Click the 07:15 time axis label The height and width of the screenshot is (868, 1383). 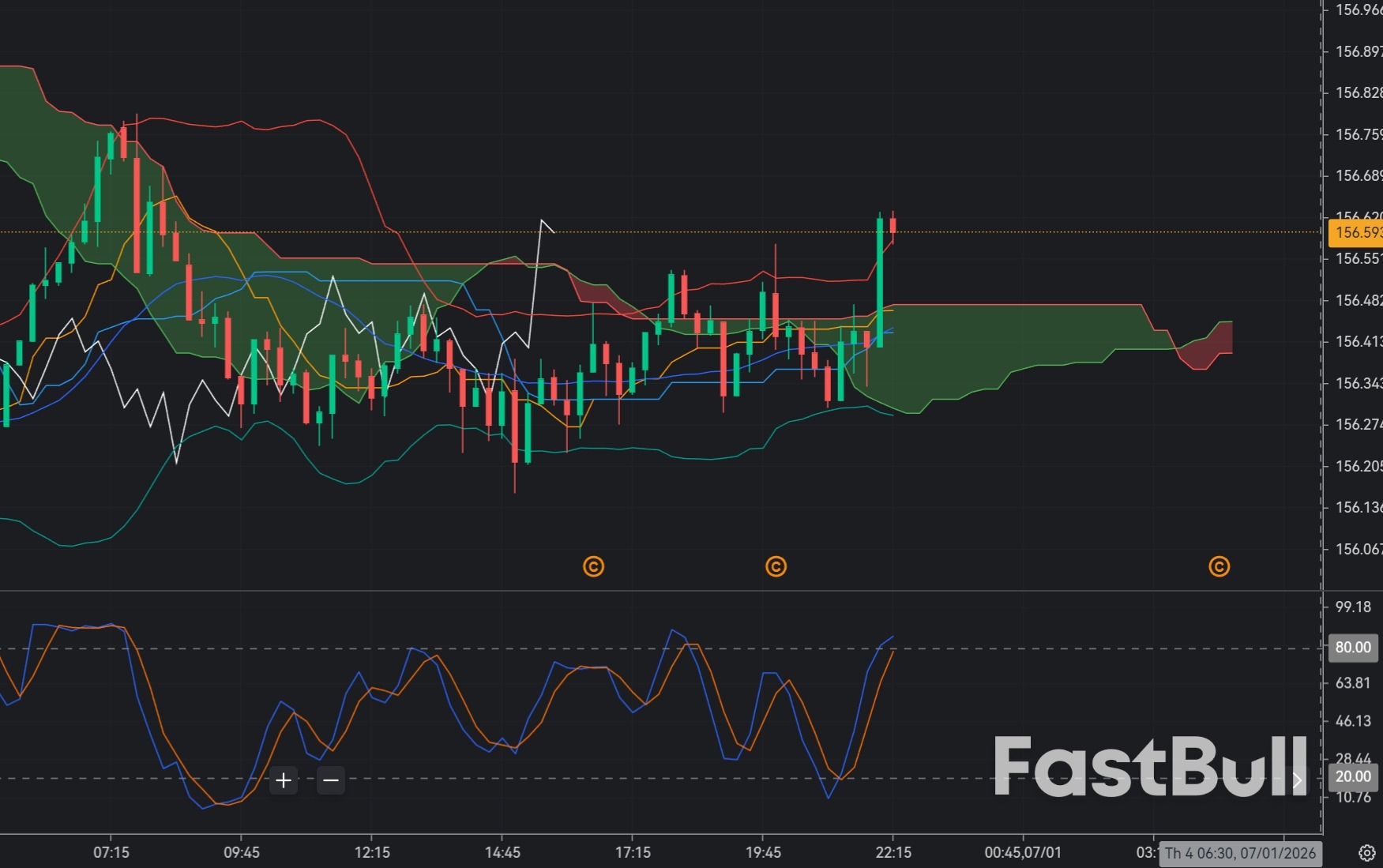coord(111,852)
